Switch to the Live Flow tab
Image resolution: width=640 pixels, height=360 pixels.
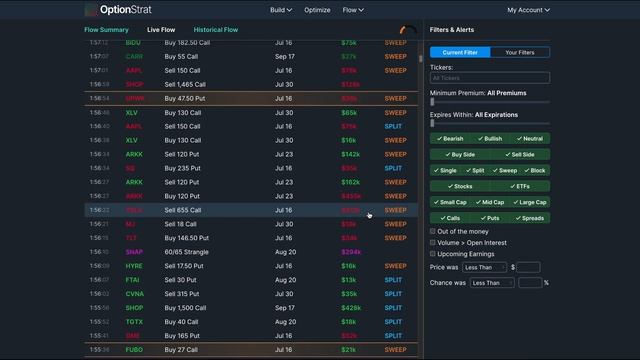pyautogui.click(x=161, y=30)
